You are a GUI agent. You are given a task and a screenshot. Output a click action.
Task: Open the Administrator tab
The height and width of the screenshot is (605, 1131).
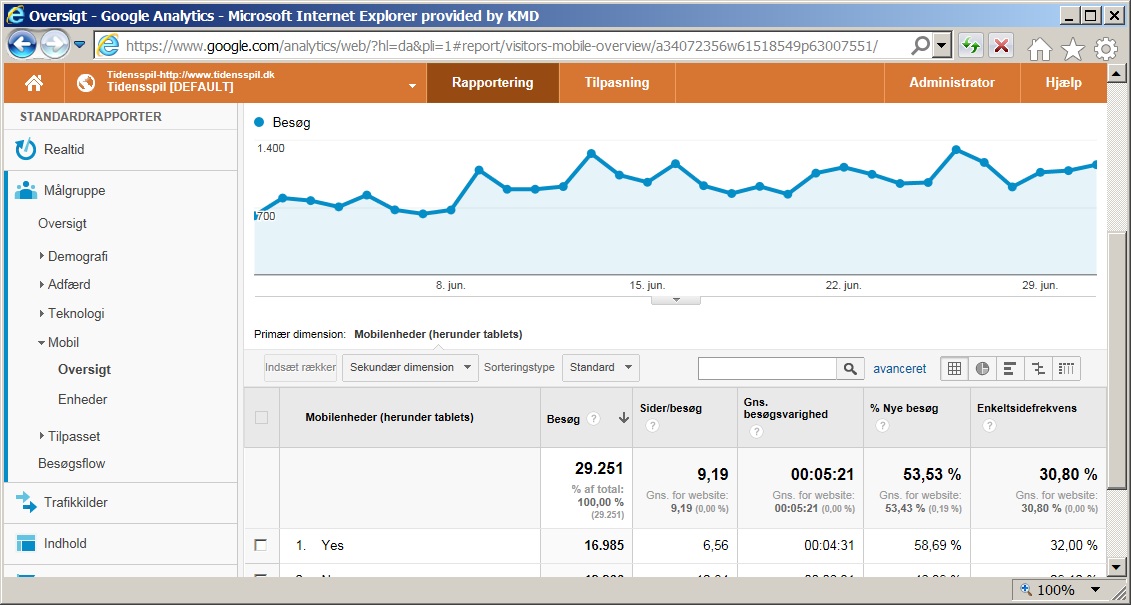pyautogui.click(x=951, y=83)
